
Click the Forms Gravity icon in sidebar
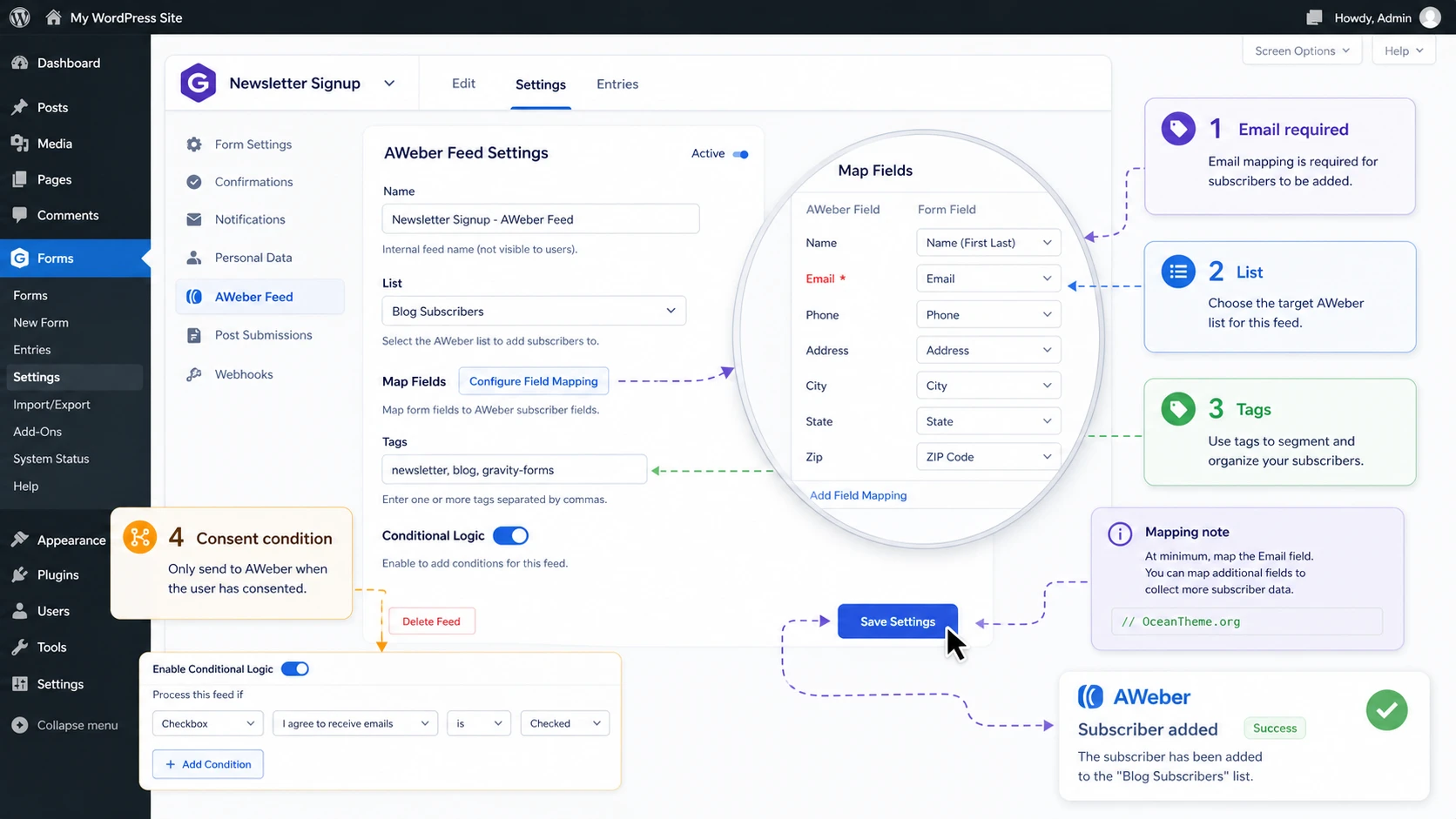(x=20, y=258)
